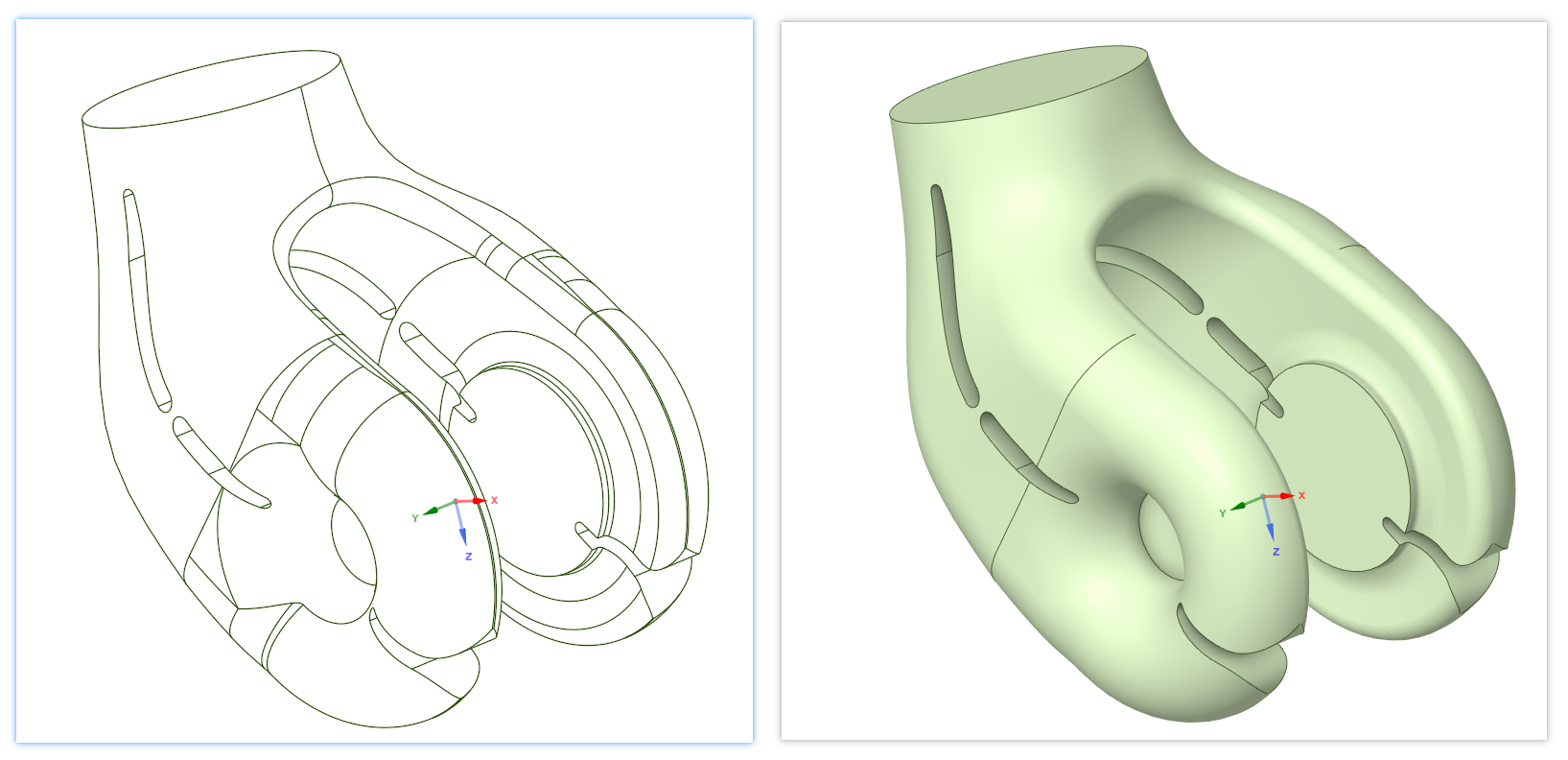The height and width of the screenshot is (760, 1568).
Task: Select the coordinate origin point in shaded view
Action: [1263, 496]
